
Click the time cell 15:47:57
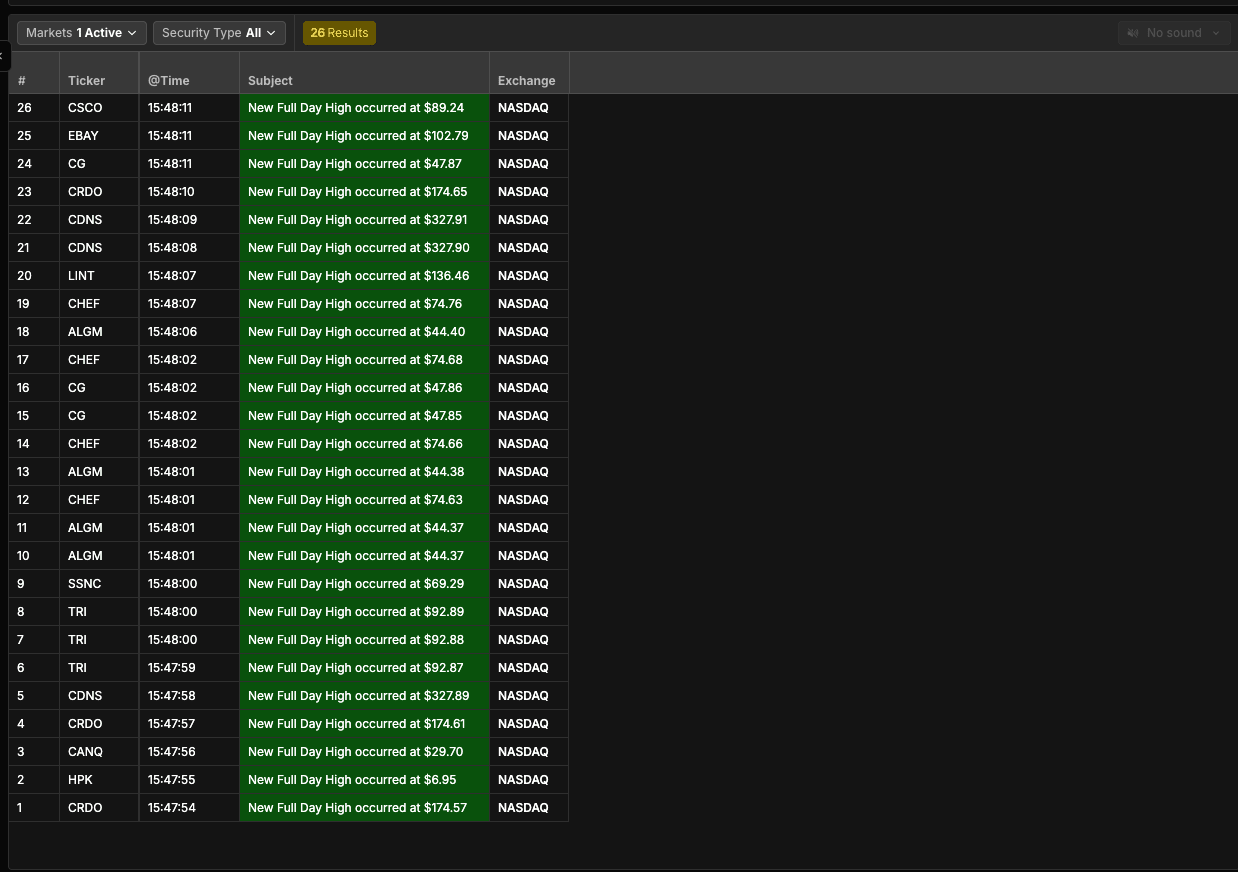[x=189, y=724]
